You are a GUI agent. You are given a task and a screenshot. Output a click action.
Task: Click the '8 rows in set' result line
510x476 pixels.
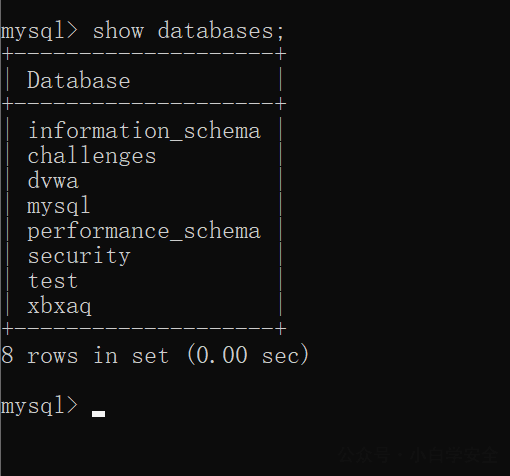[85, 355]
